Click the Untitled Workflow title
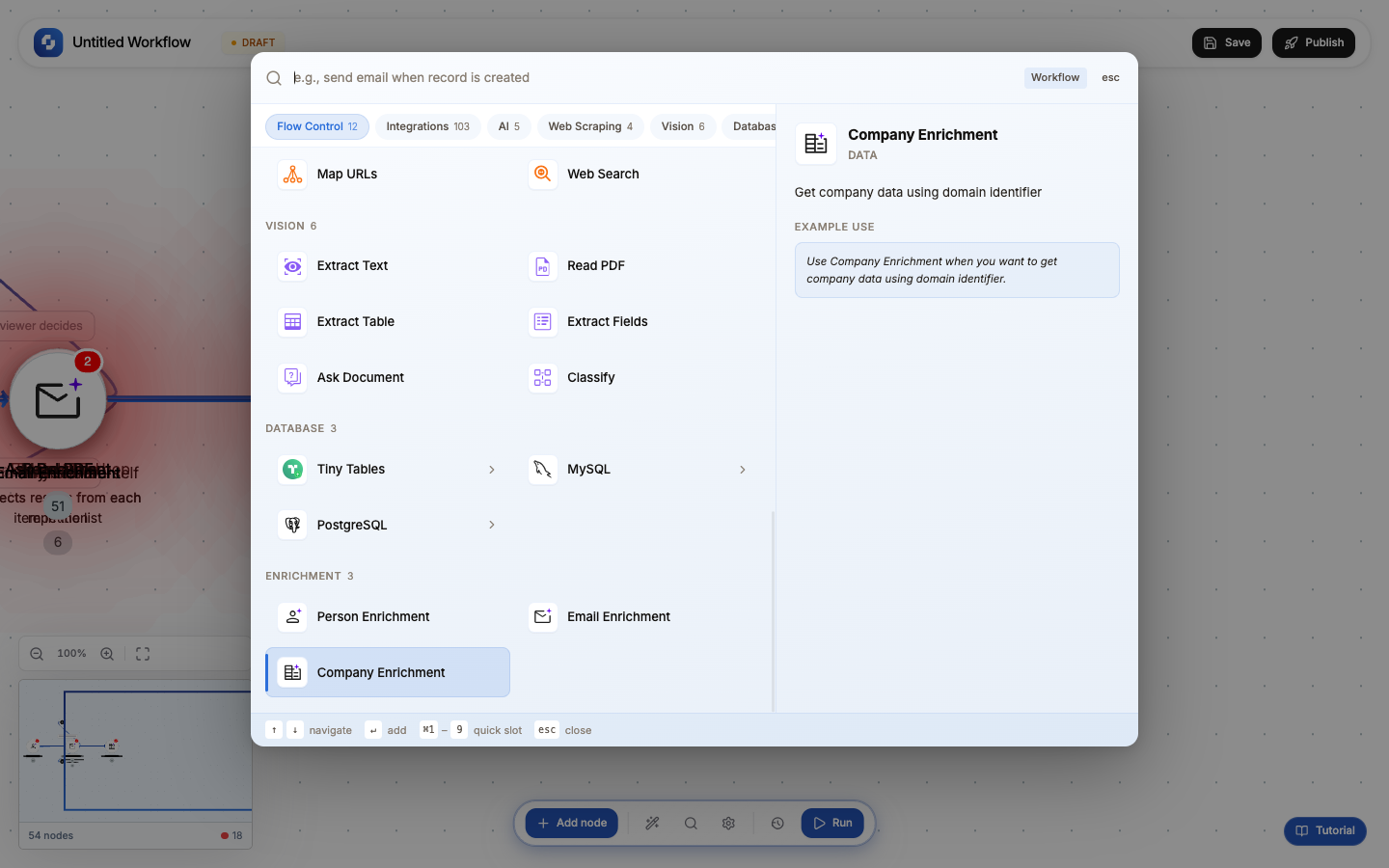The width and height of the screenshot is (1389, 868). point(131,42)
